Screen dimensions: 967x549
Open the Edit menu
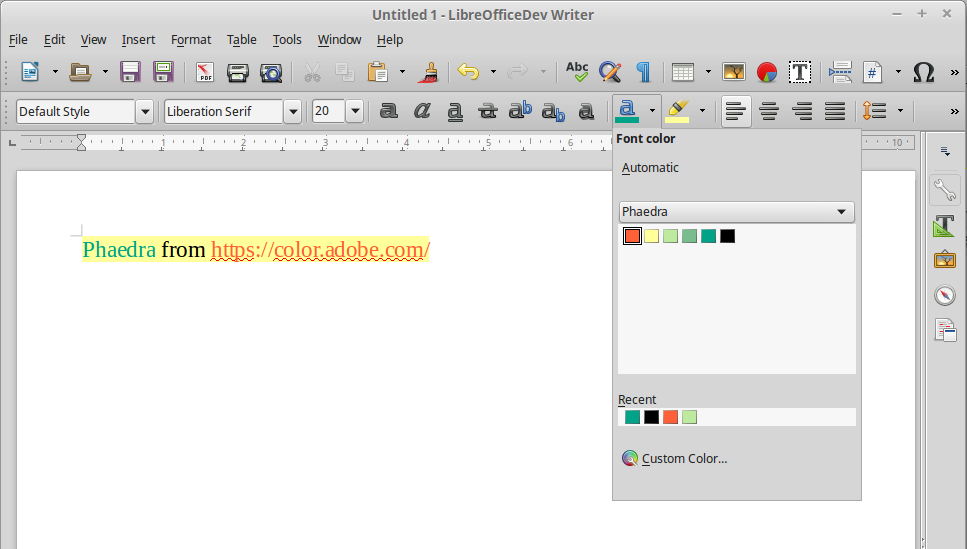(x=54, y=39)
